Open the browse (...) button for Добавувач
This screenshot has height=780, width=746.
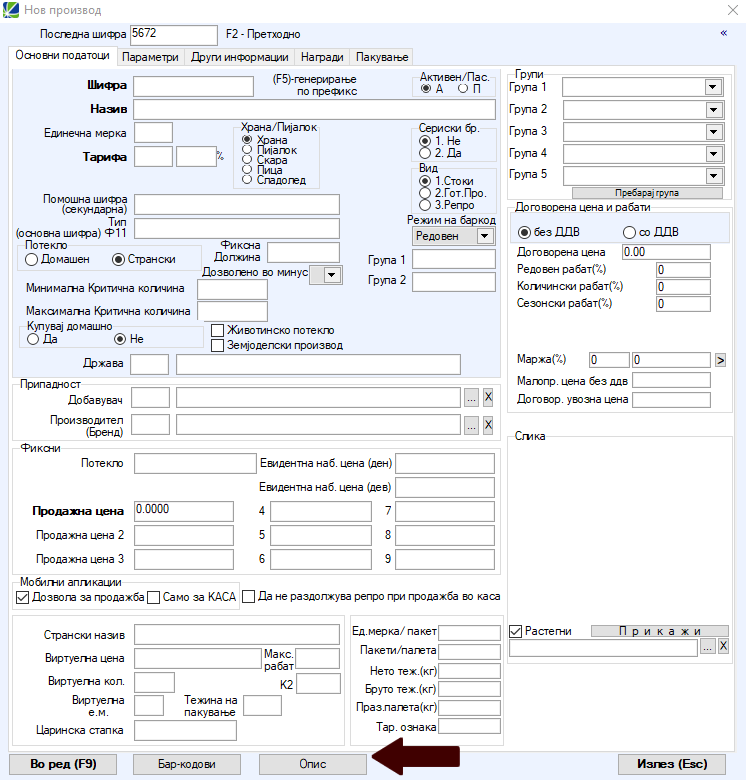pyautogui.click(x=471, y=397)
